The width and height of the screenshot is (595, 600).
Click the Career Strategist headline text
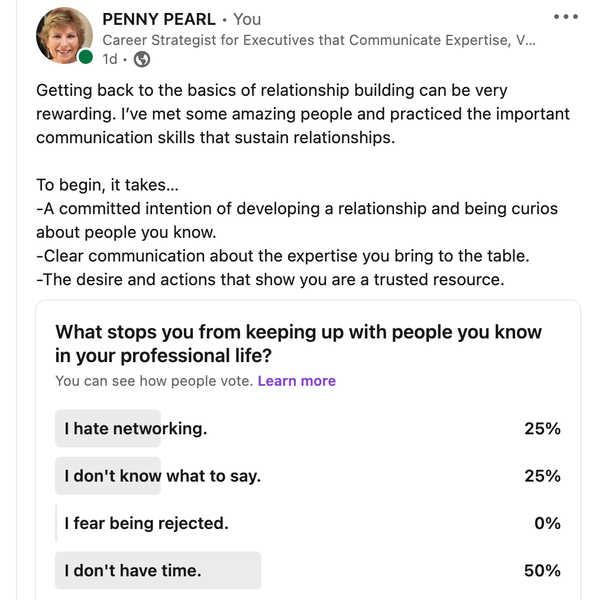[319, 40]
